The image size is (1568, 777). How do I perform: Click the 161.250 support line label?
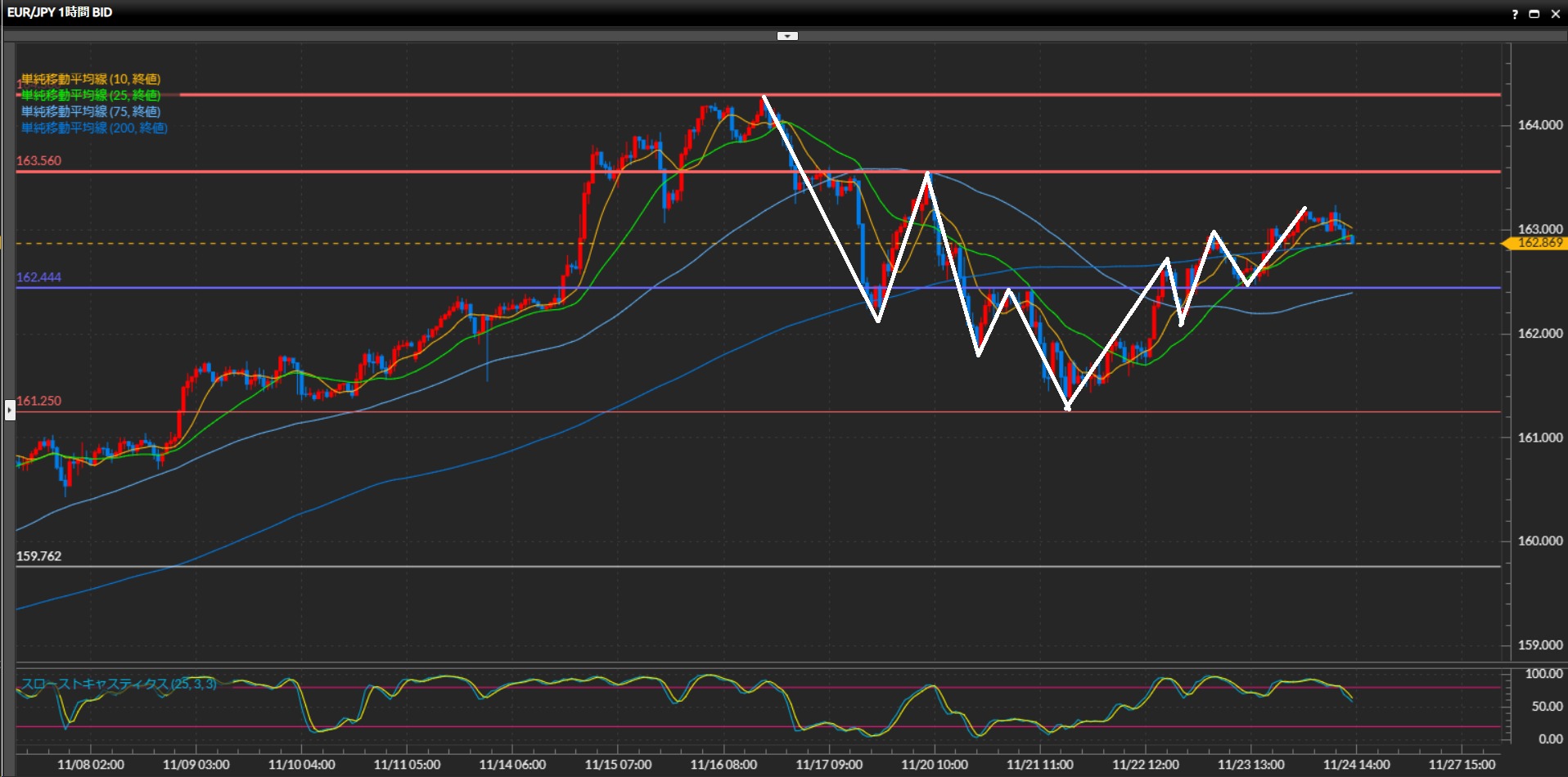click(39, 401)
